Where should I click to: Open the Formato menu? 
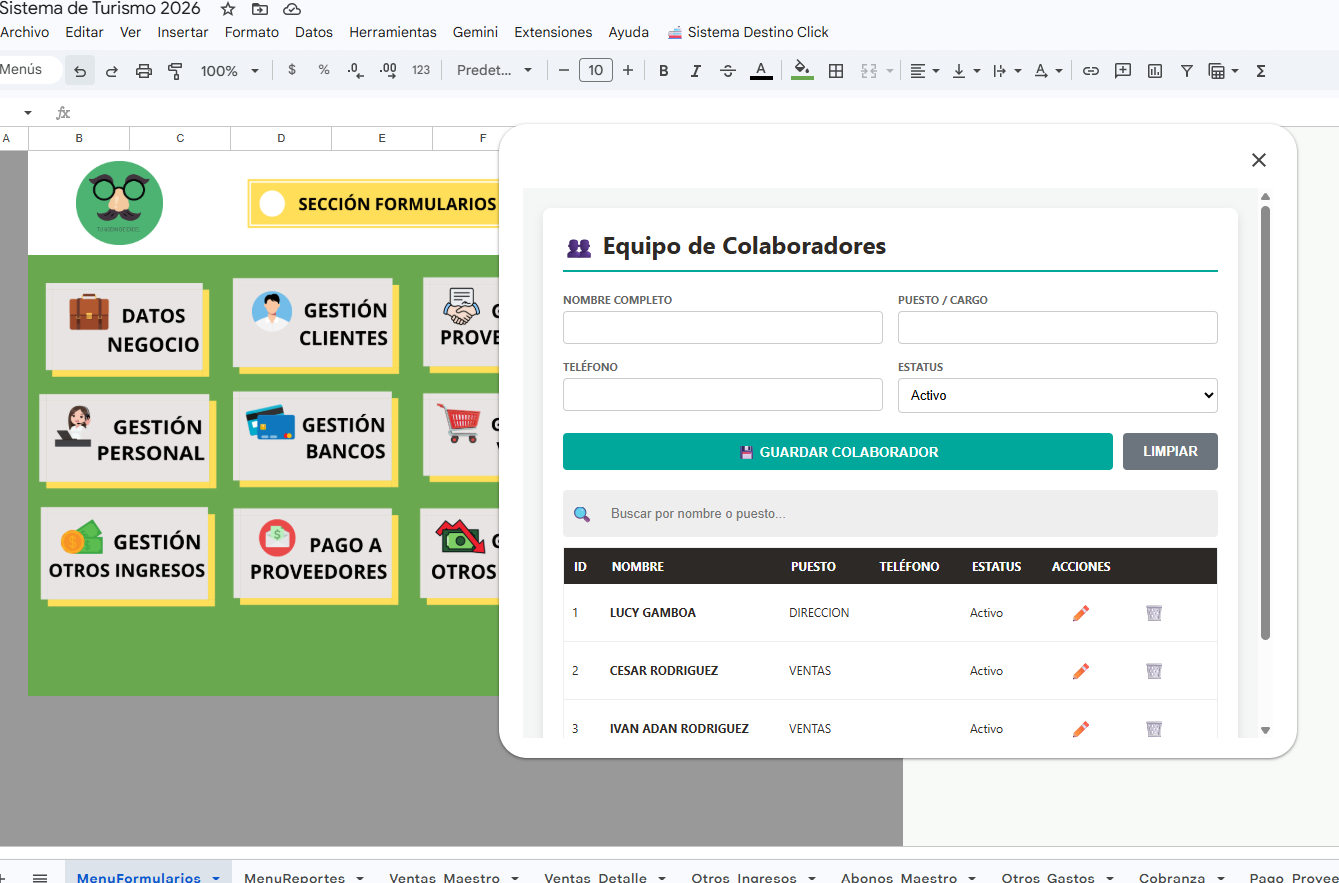click(x=252, y=32)
